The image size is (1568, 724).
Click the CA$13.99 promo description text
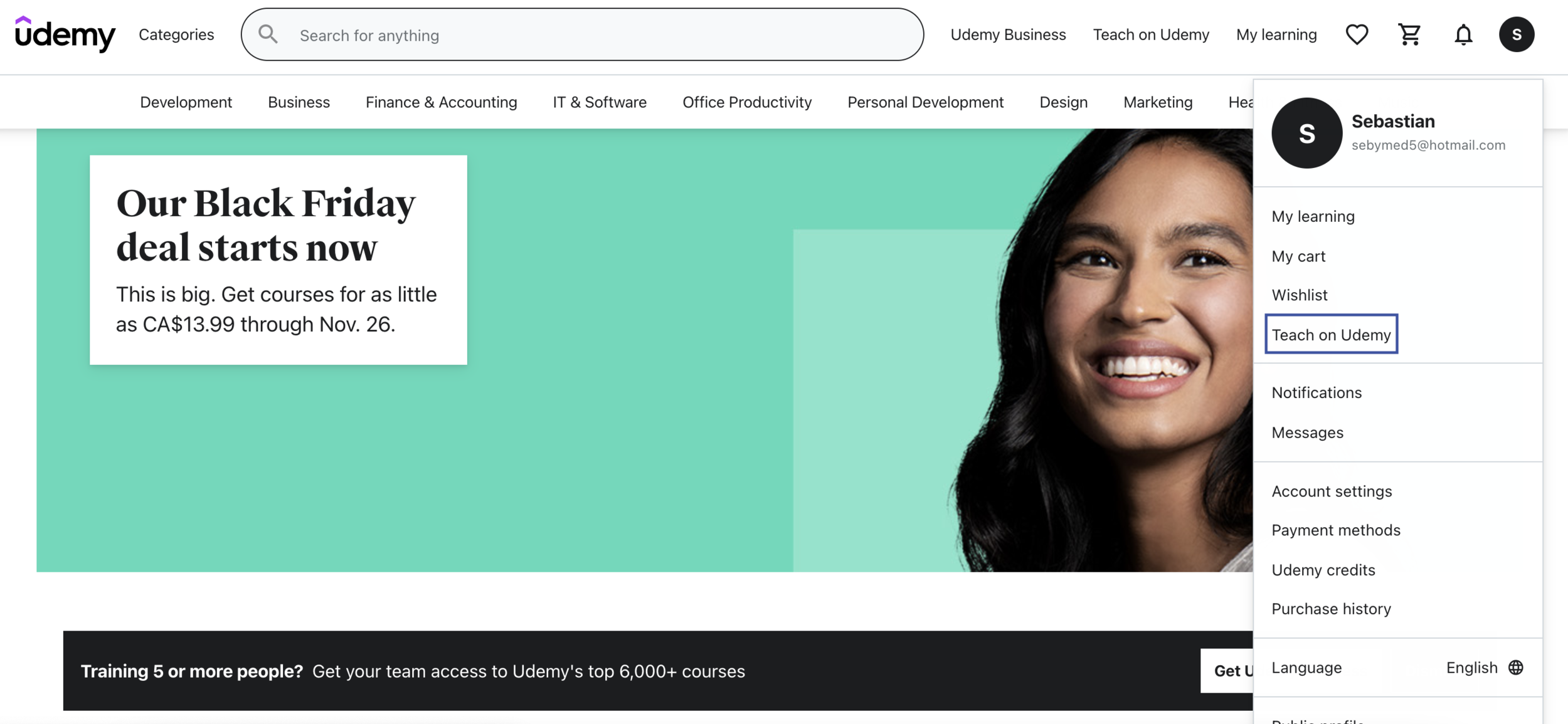tap(276, 309)
